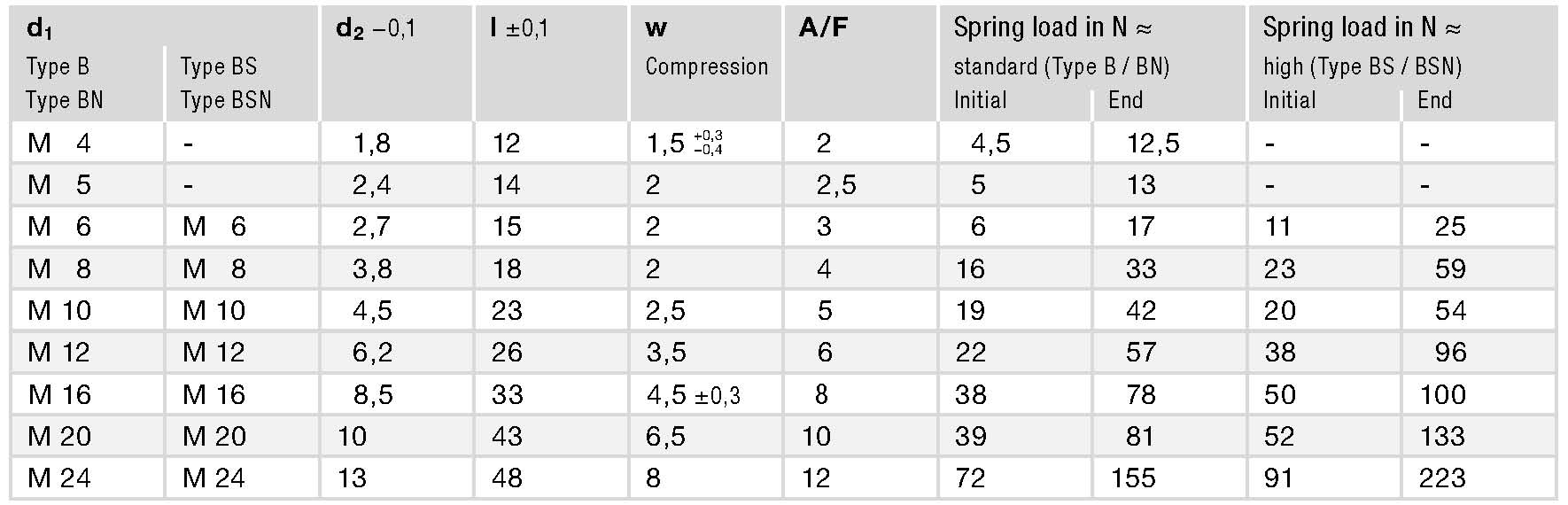Click the l ±0,1 column header
Viewport: 1568px width, 505px height.
coord(519,28)
